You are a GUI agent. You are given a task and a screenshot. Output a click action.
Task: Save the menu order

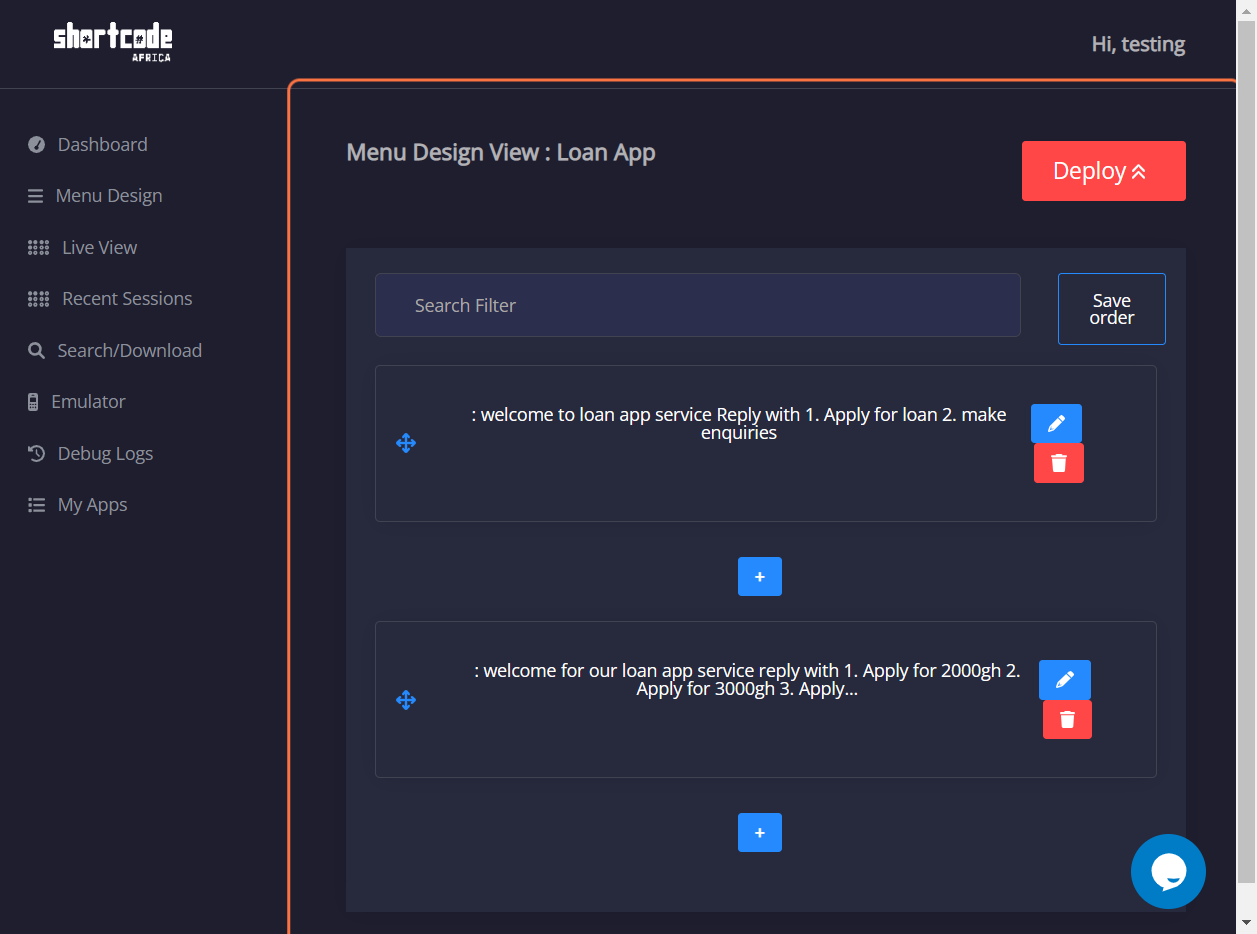tap(1112, 309)
